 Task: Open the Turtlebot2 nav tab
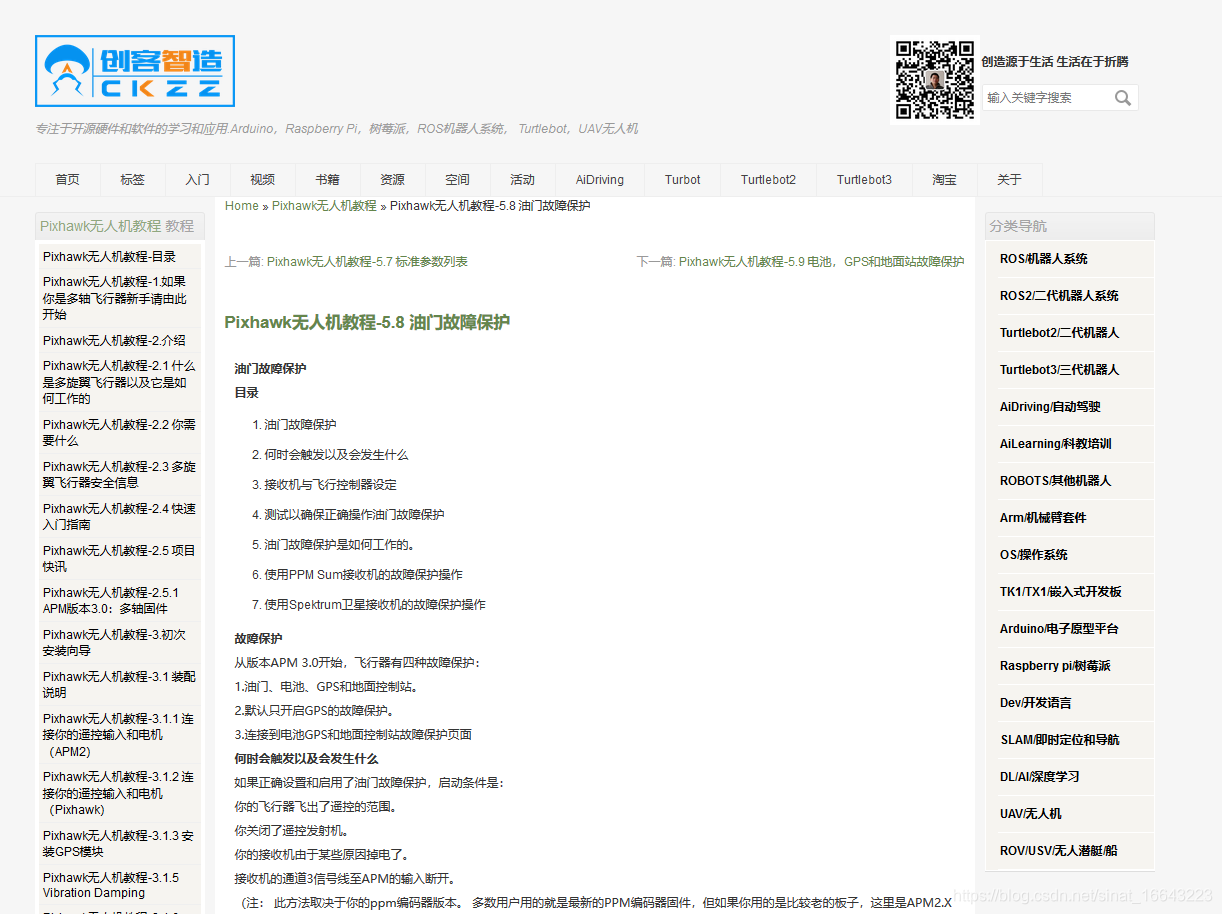pos(769,180)
